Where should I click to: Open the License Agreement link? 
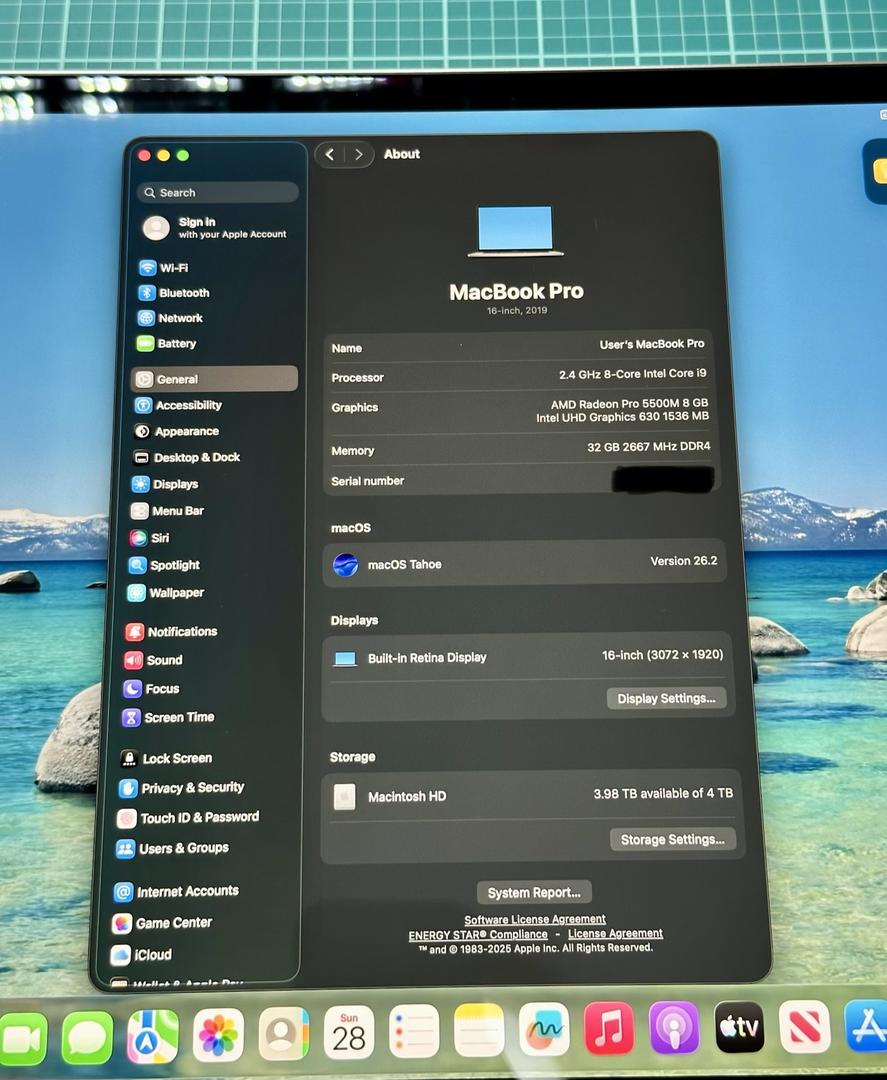(x=615, y=933)
